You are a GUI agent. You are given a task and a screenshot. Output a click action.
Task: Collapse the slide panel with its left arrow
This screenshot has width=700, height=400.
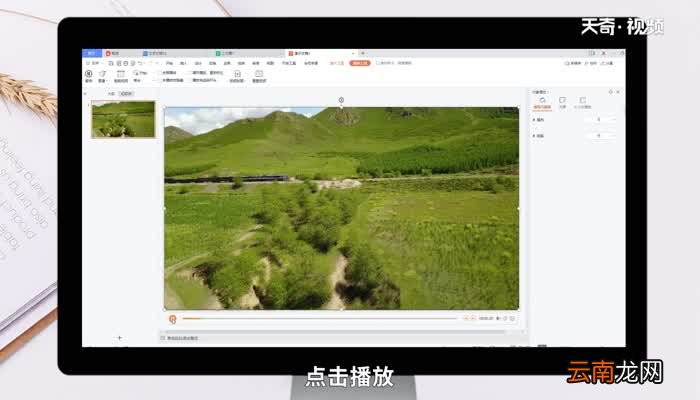tap(85, 94)
